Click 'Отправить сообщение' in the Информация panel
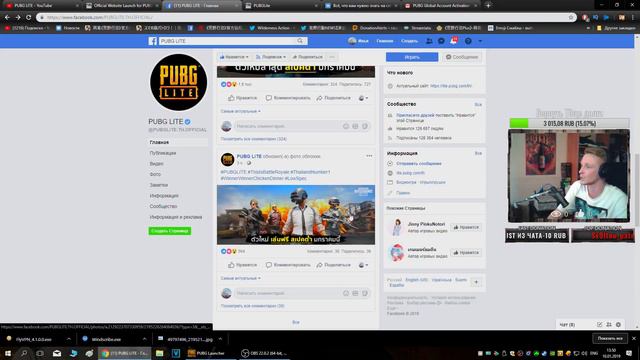640x360 pixels. (419, 164)
